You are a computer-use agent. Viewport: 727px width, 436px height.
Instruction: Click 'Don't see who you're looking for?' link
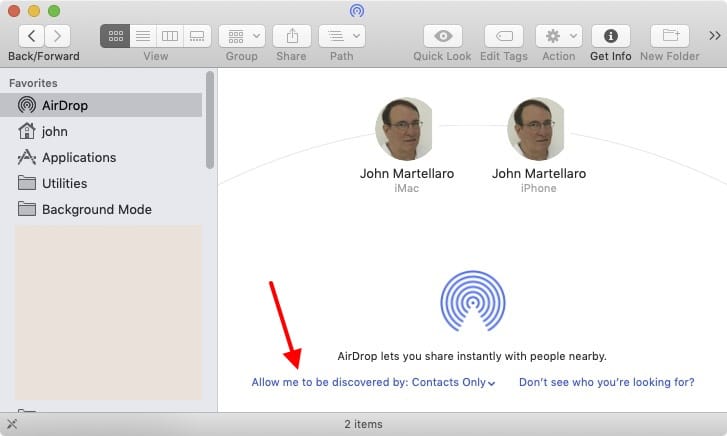click(x=606, y=382)
